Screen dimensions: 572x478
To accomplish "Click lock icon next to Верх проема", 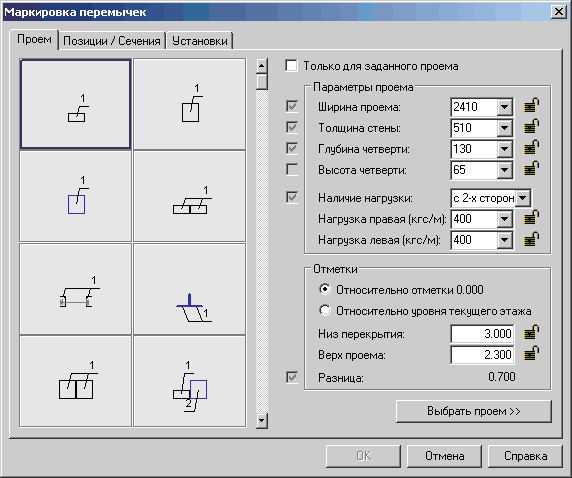I will 532,353.
